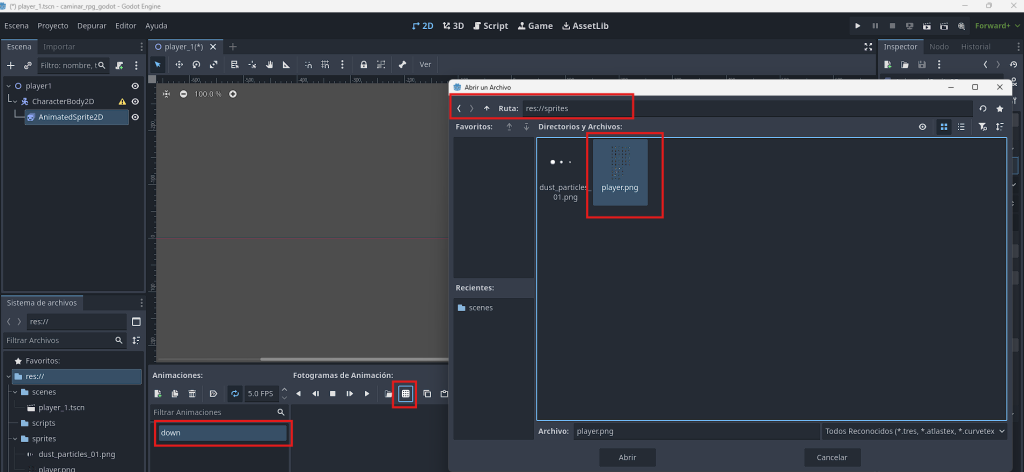The image size is (1024, 472).
Task: Go up to the parent folder in the dialog
Action: pyautogui.click(x=486, y=108)
